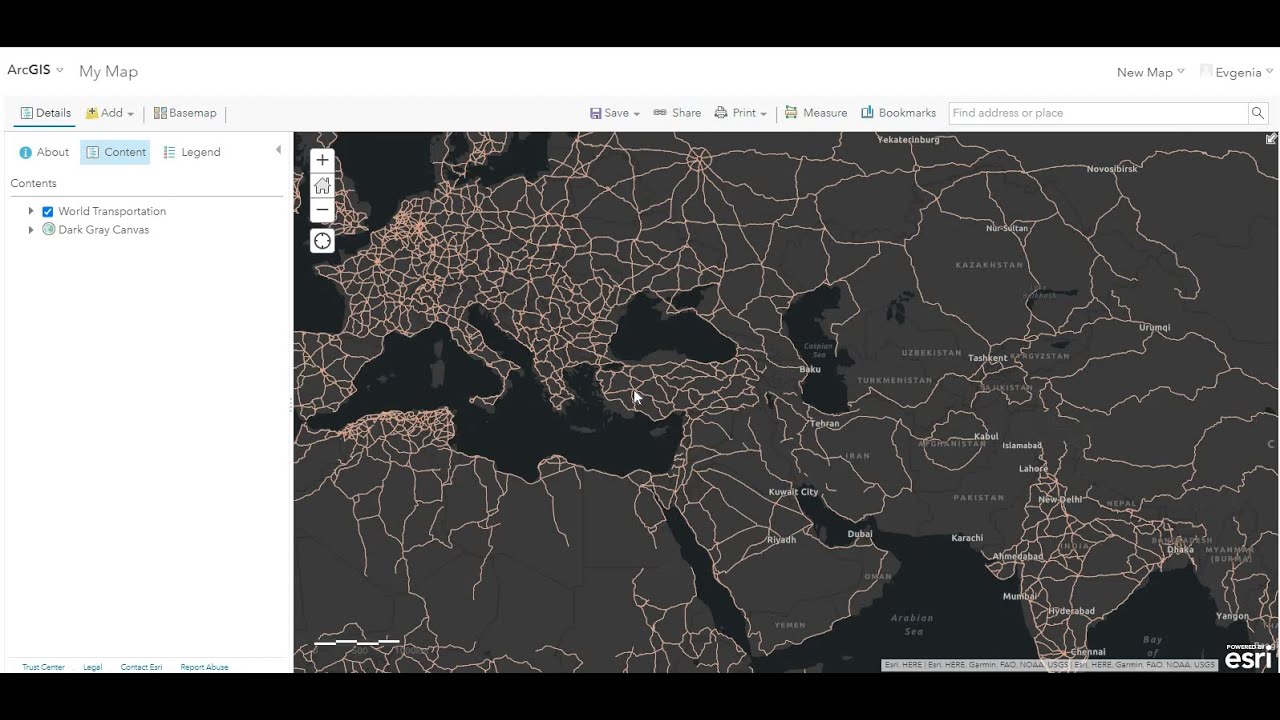The image size is (1280, 720).
Task: Zoom in on the map
Action: coord(322,160)
